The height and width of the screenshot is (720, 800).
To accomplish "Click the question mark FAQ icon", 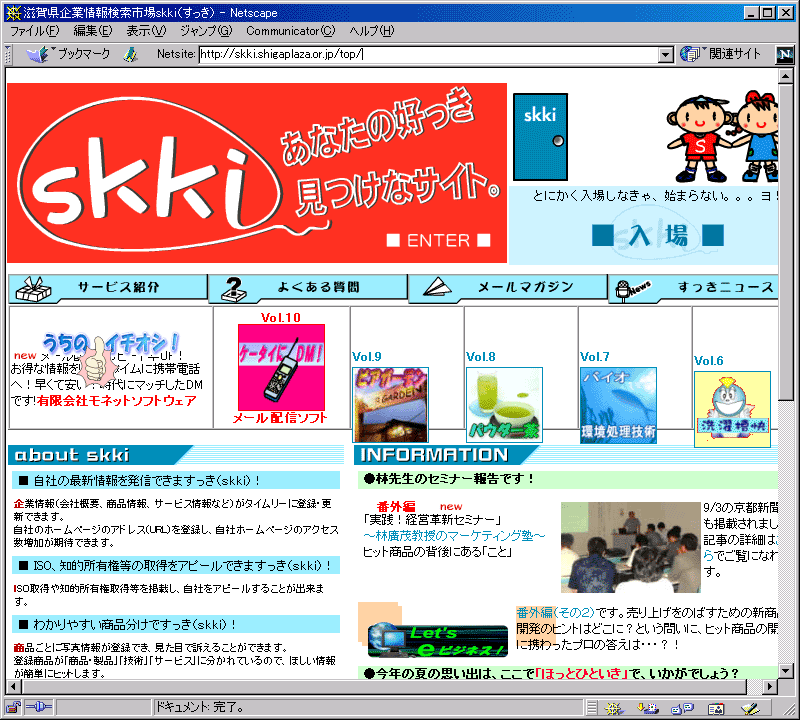I will [234, 289].
